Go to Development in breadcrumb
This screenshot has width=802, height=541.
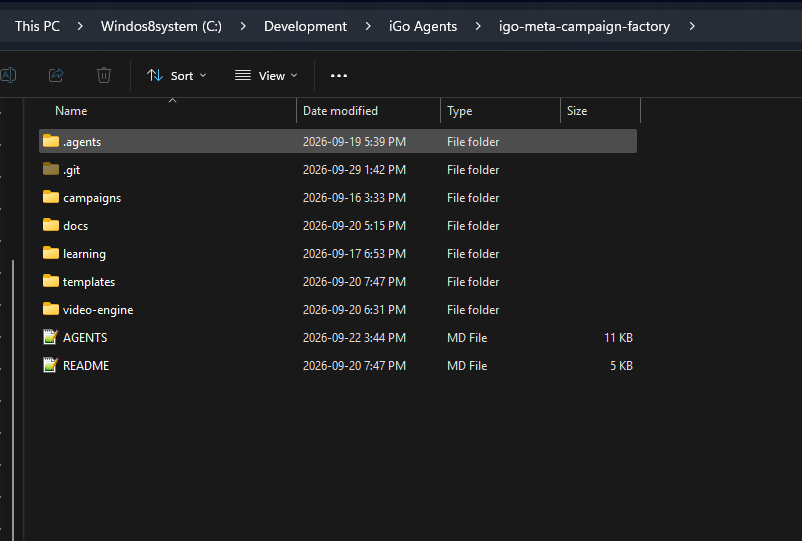pyautogui.click(x=305, y=27)
